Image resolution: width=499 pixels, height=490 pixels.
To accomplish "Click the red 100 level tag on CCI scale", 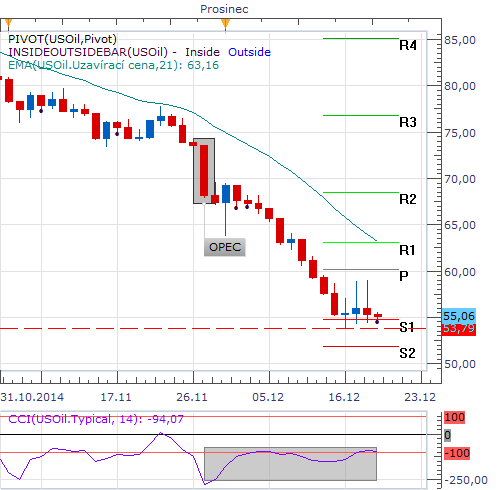I will coord(455,417).
